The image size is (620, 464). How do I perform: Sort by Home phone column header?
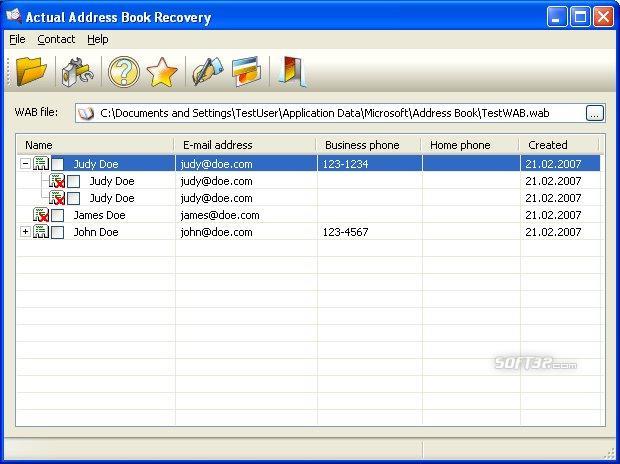470,145
